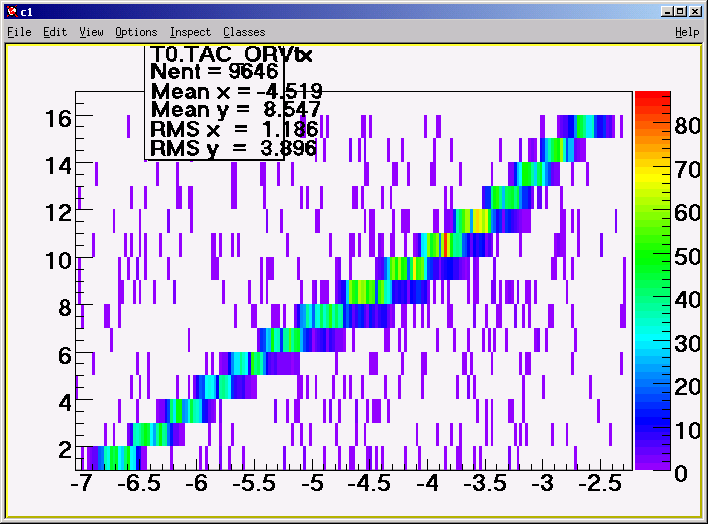The width and height of the screenshot is (708, 524).
Task: Open the View menu
Action: [x=91, y=32]
